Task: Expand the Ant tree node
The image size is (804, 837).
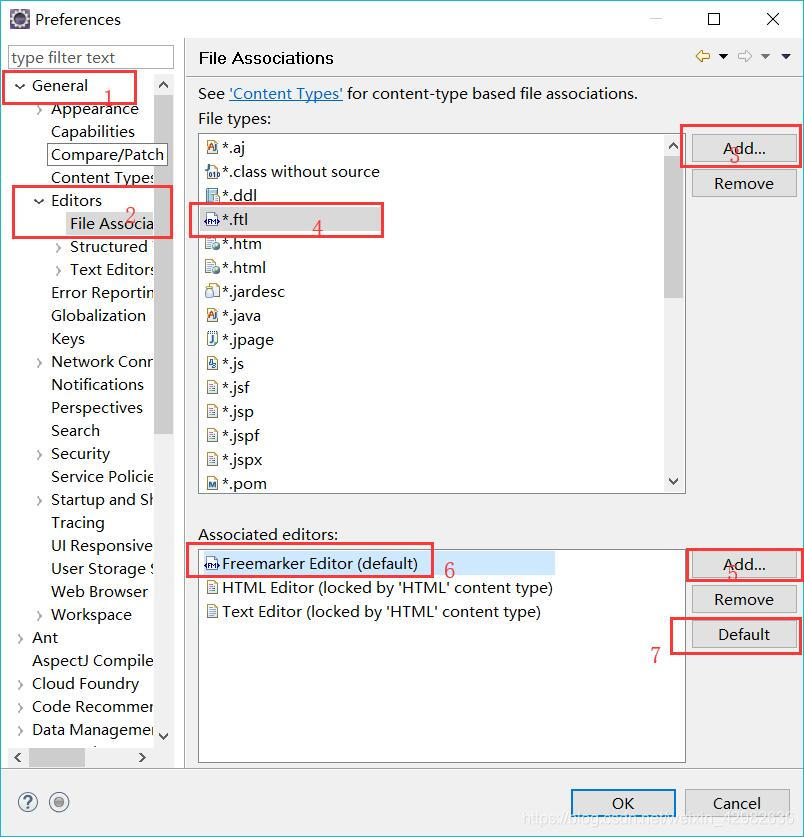Action: coord(20,638)
